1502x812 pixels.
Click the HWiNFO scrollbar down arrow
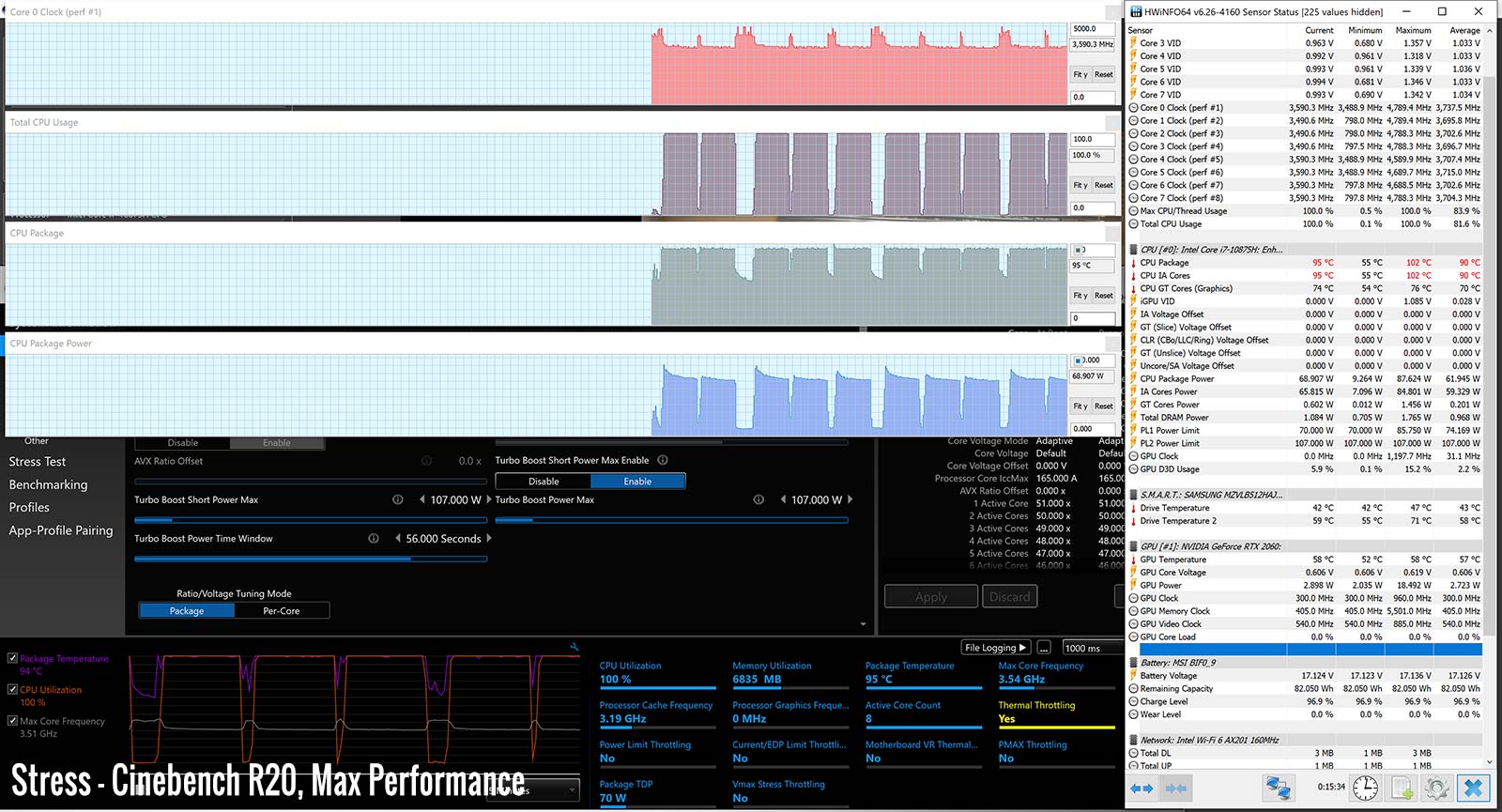pos(1490,762)
